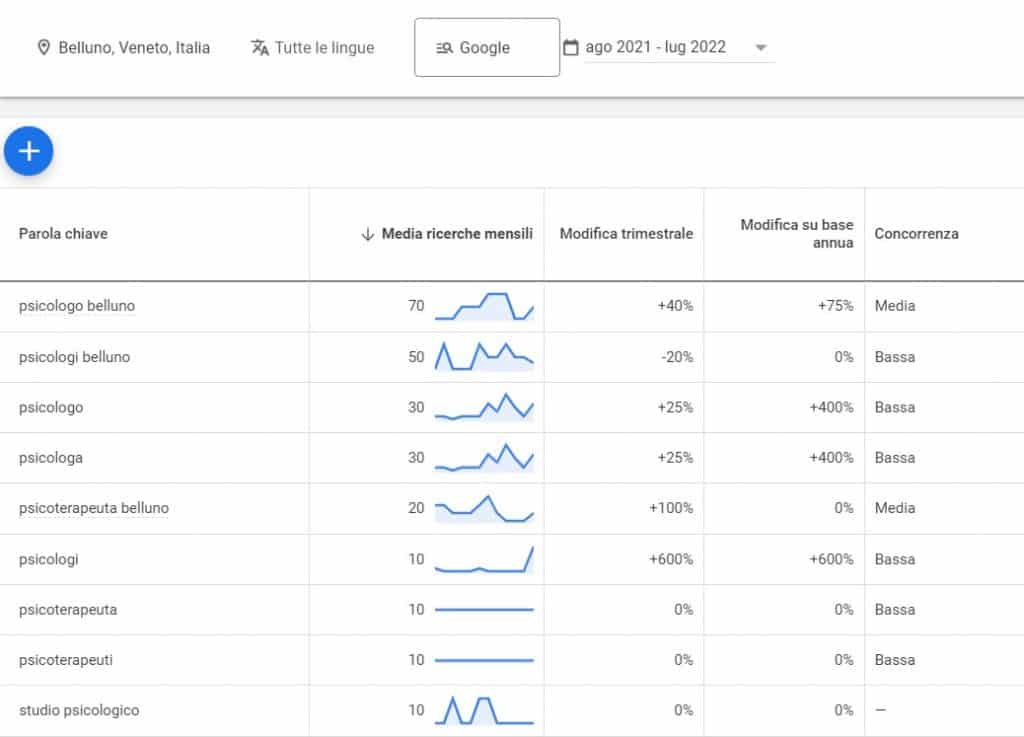Click the calendar icon by date range
The height and width of the screenshot is (737, 1024).
(571, 47)
